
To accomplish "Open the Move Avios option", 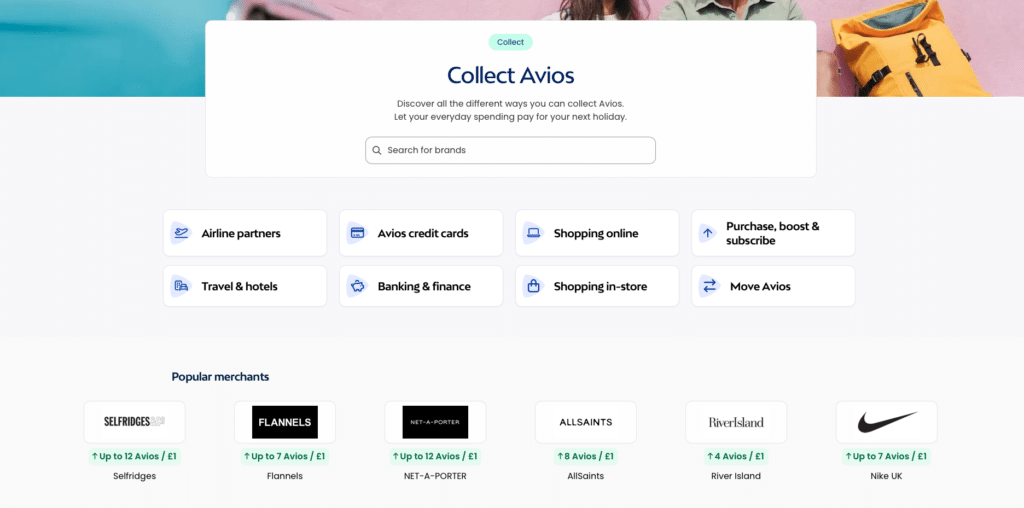I will click(x=773, y=286).
